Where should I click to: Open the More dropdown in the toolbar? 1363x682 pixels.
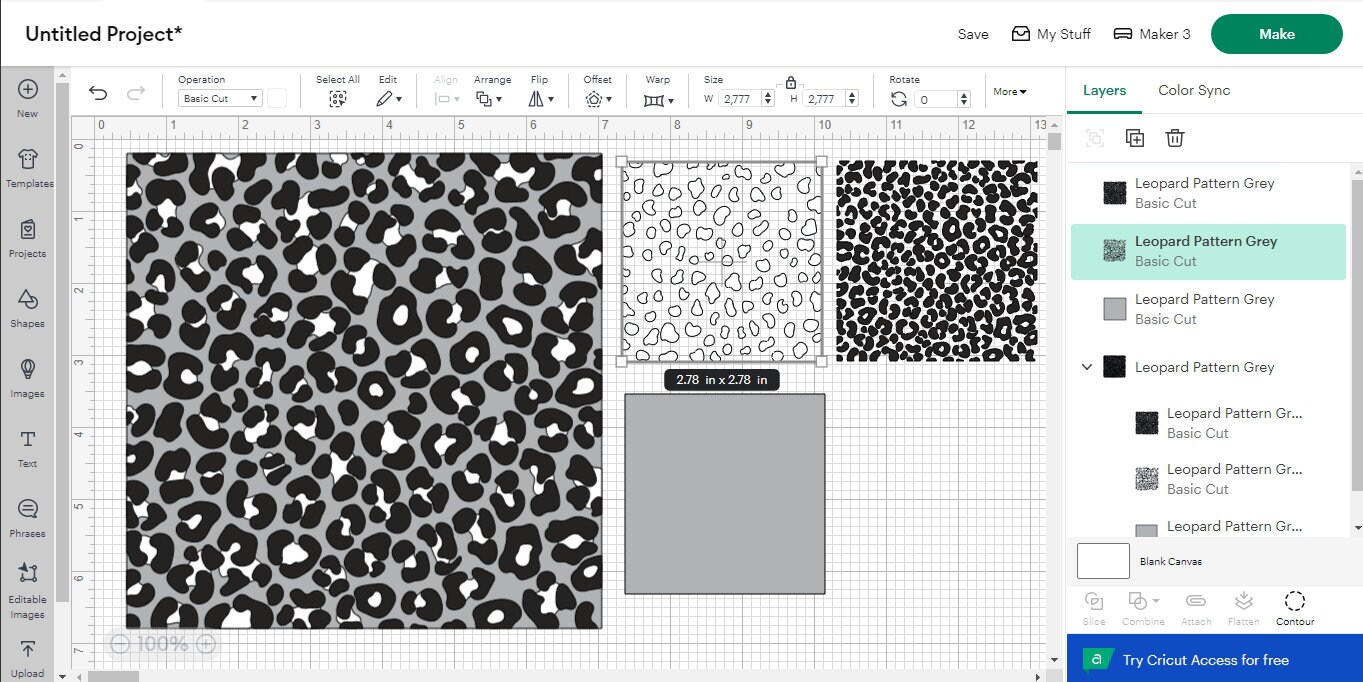1009,91
